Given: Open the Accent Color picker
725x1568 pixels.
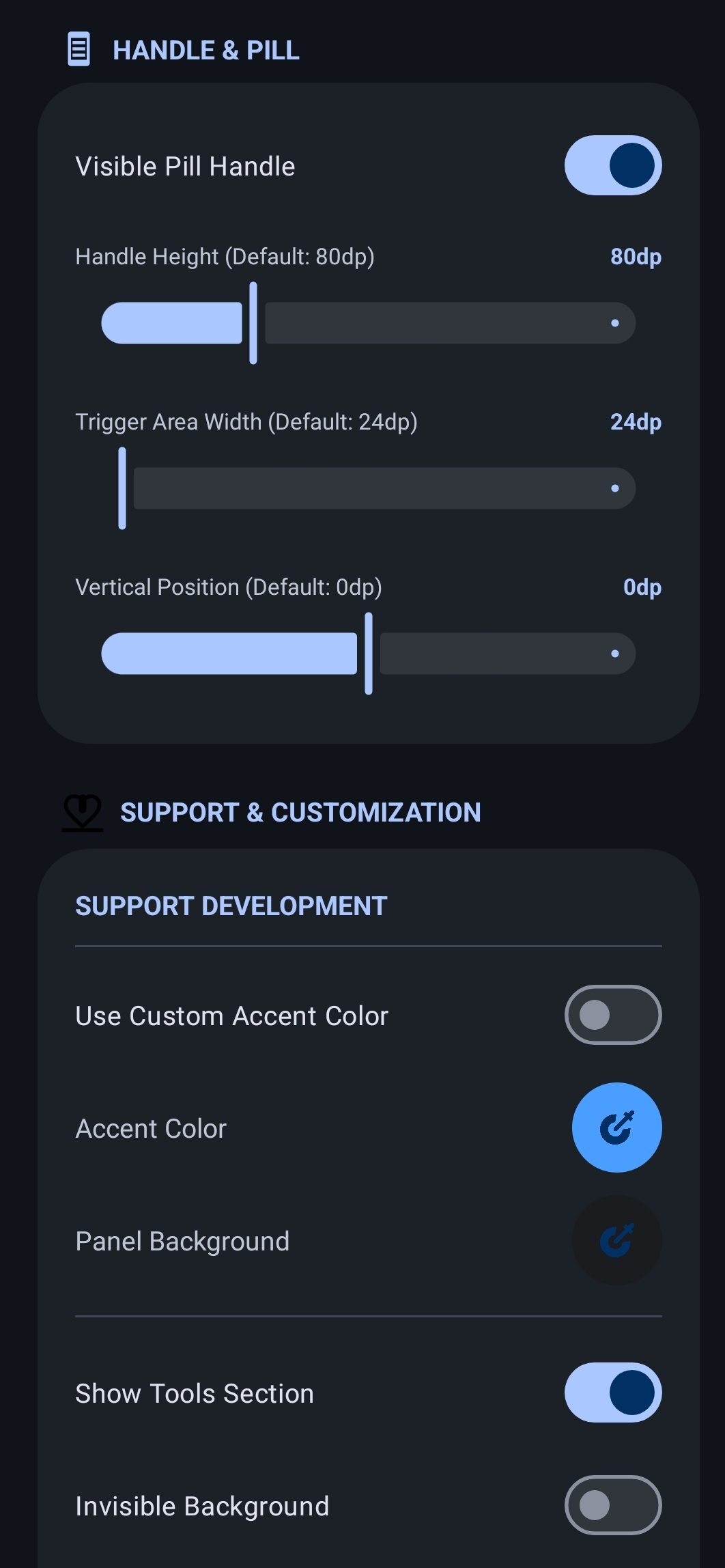Looking at the screenshot, I should [x=616, y=1128].
